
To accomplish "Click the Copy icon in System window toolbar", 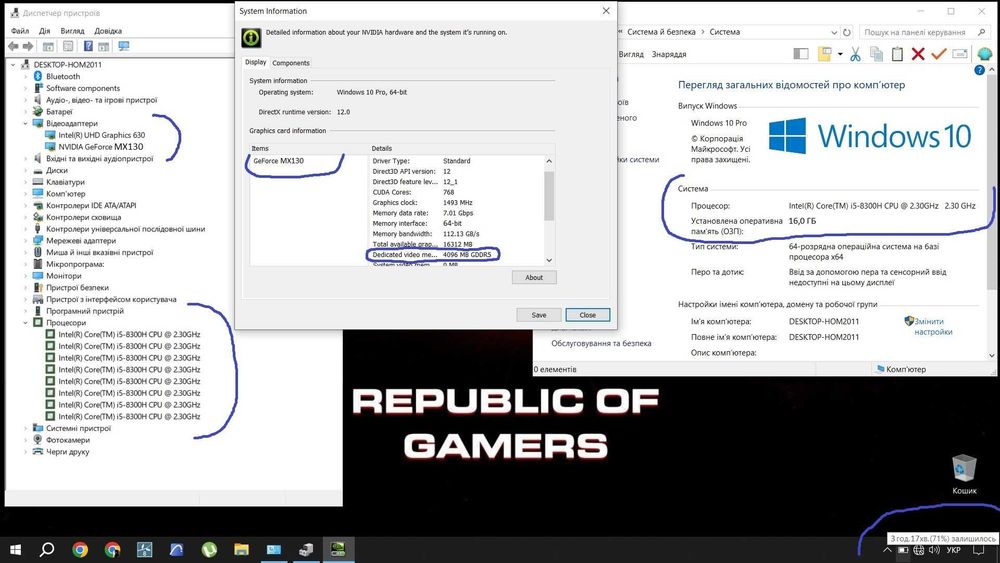I will click(876, 54).
